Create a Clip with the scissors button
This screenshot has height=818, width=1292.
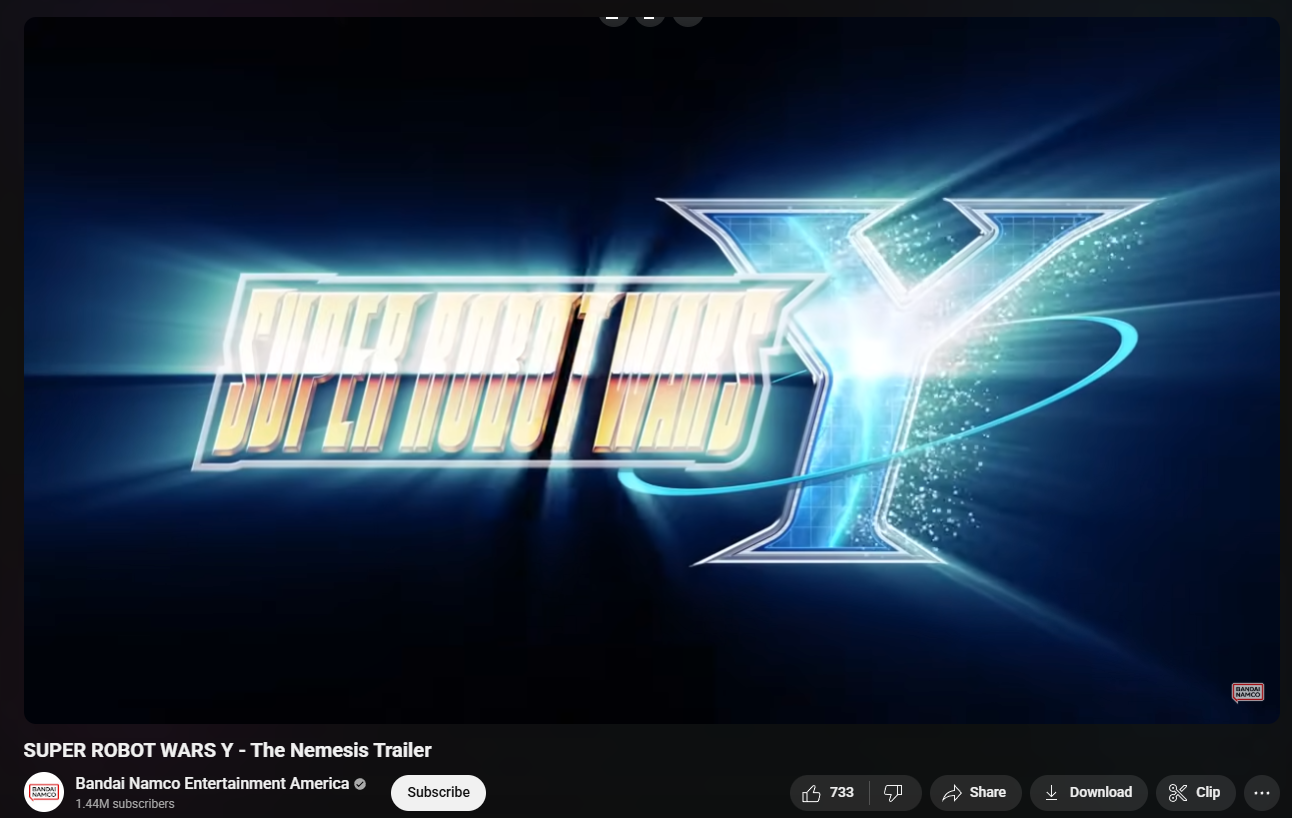(1195, 793)
